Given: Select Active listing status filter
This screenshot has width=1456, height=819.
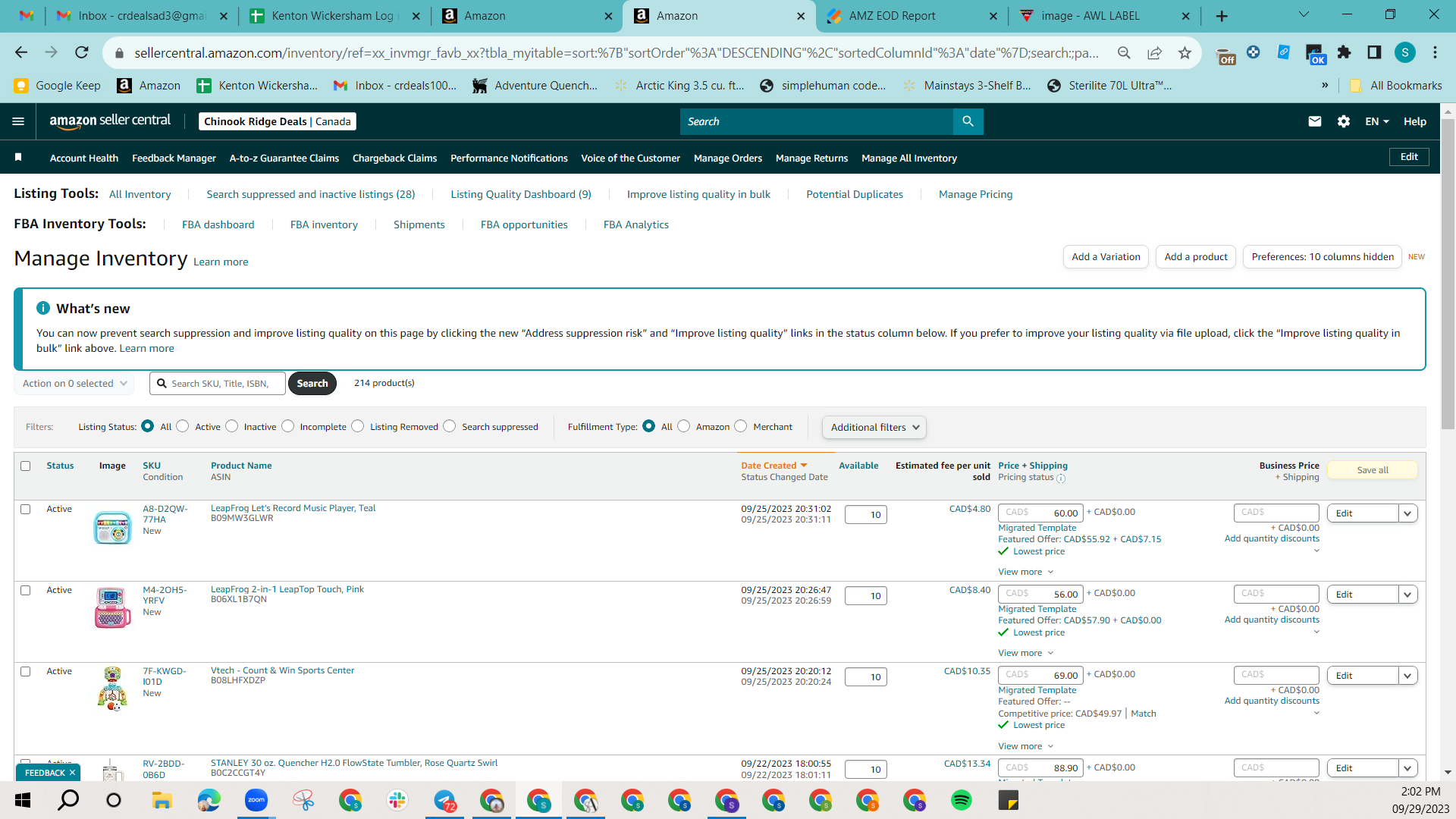Looking at the screenshot, I should pos(183,426).
